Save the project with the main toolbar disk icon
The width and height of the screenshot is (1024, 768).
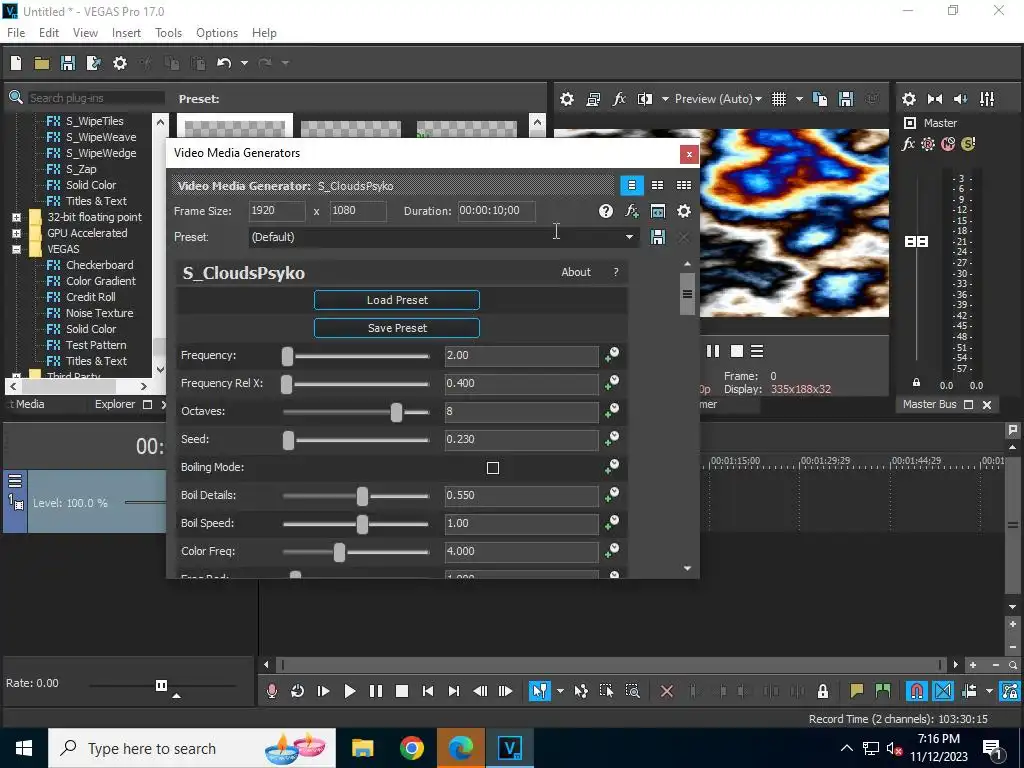pyautogui.click(x=68, y=63)
